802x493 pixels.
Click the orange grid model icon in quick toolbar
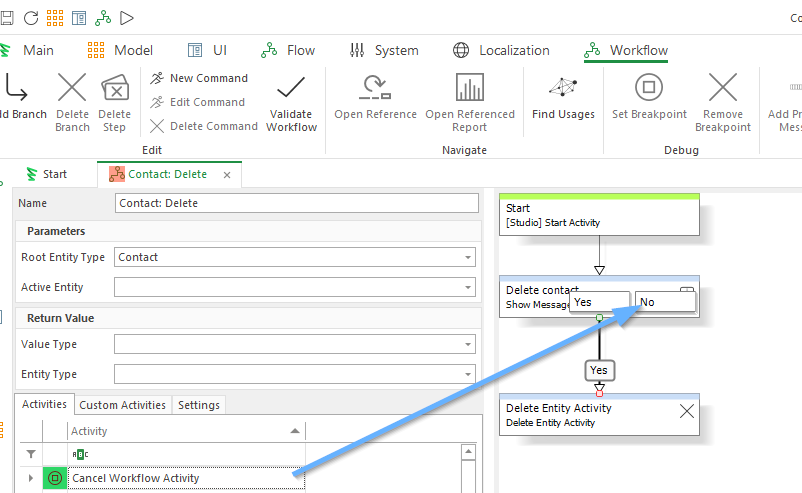55,18
